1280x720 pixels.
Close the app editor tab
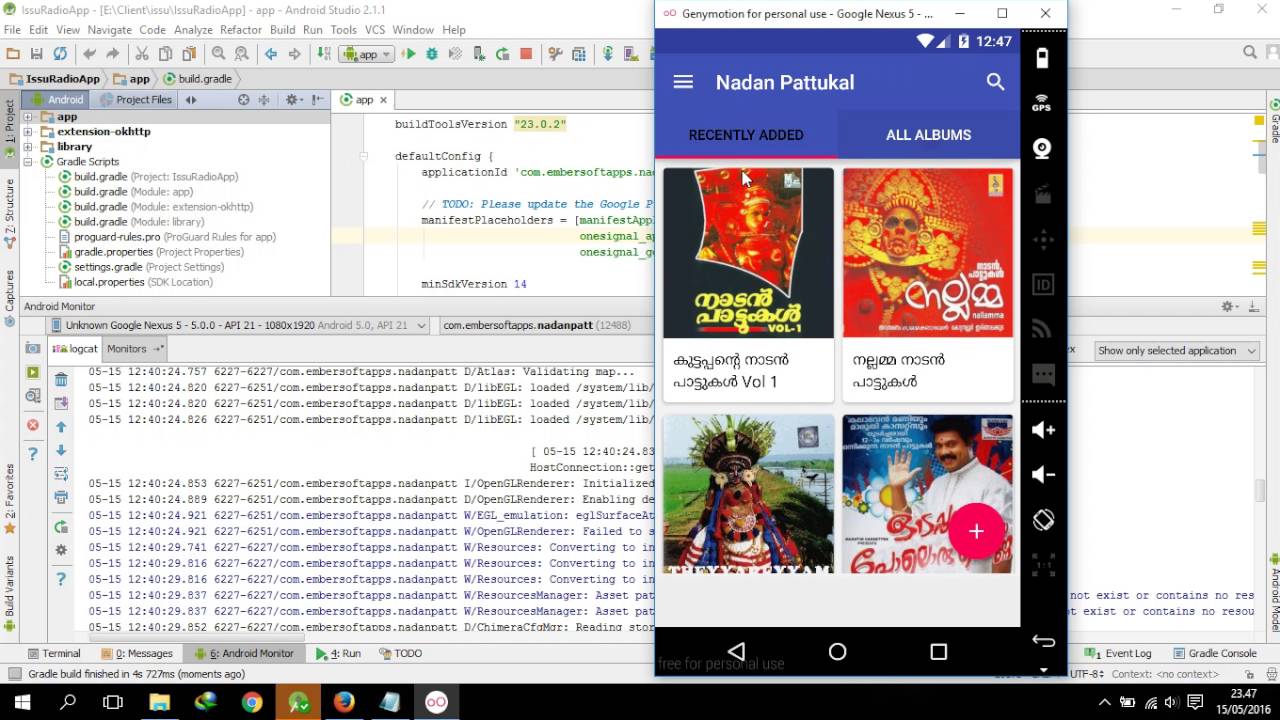(383, 100)
